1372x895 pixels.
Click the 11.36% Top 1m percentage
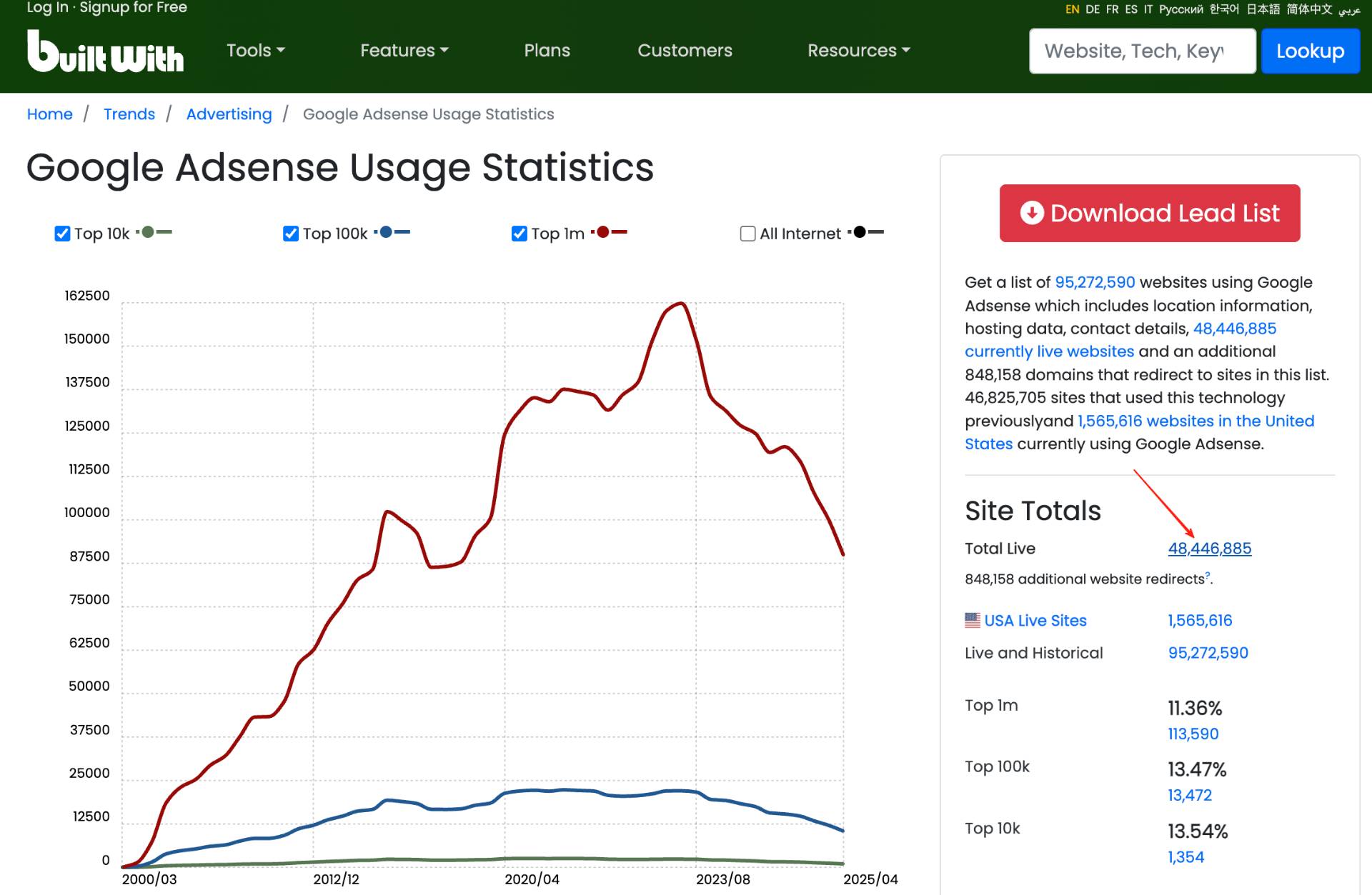[x=1195, y=708]
